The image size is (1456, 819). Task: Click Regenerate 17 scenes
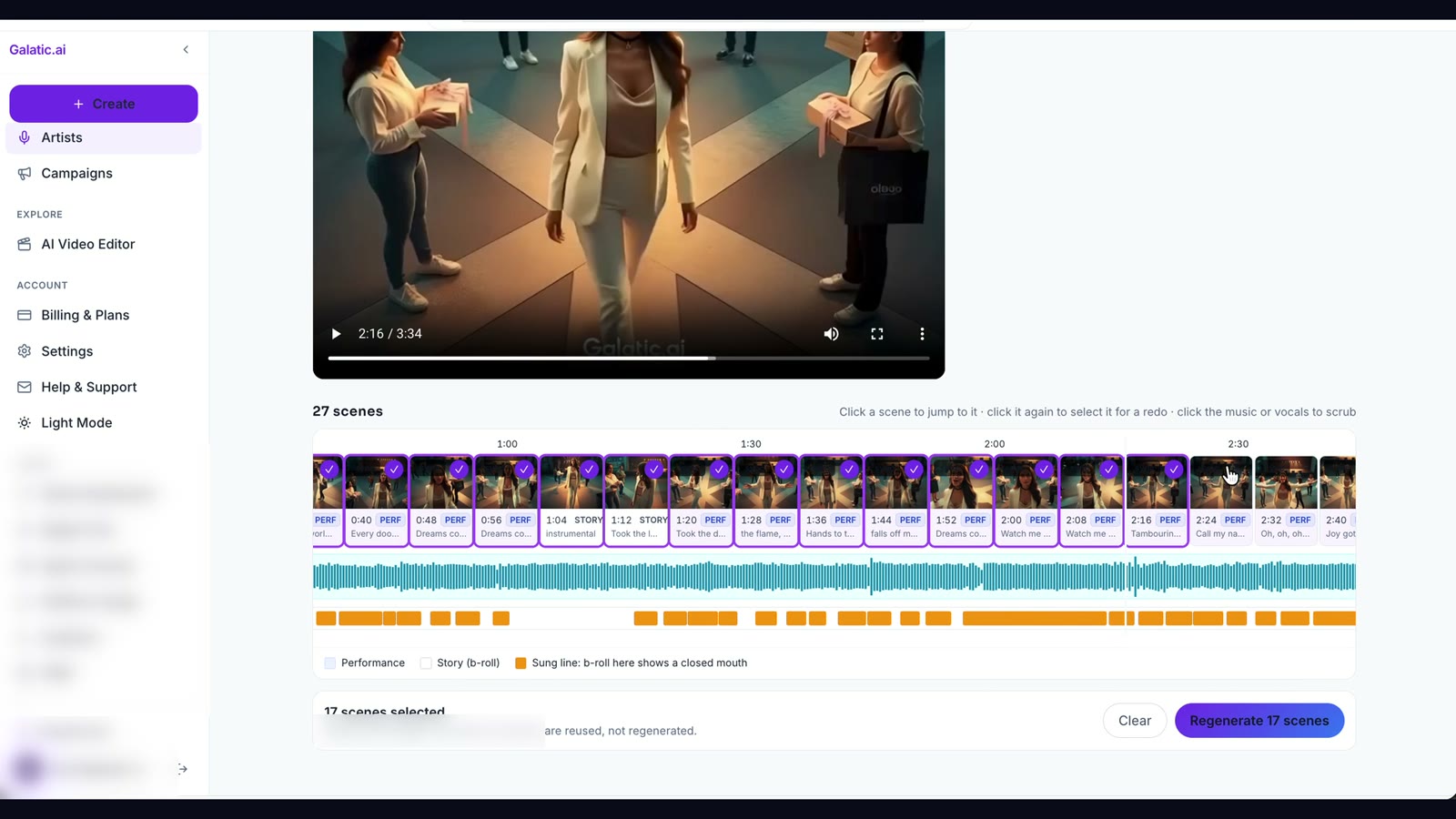click(x=1259, y=721)
